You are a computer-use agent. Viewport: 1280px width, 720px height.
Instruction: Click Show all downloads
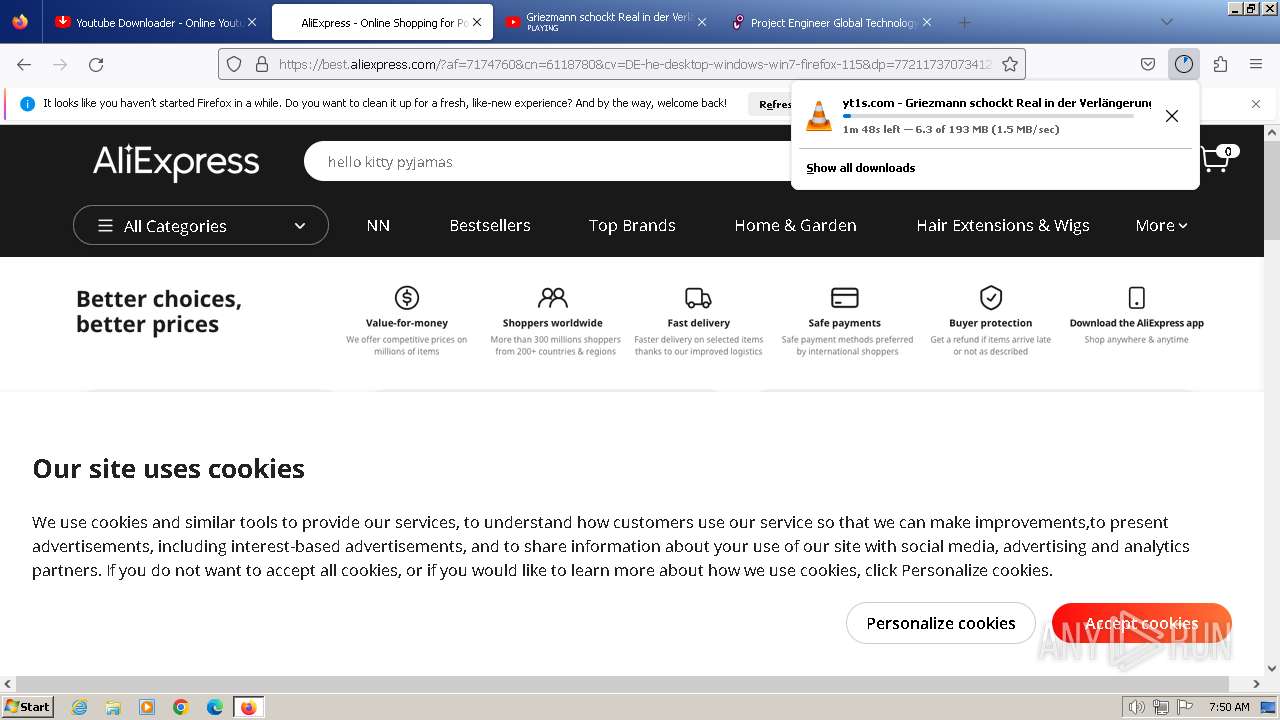pyautogui.click(x=861, y=168)
